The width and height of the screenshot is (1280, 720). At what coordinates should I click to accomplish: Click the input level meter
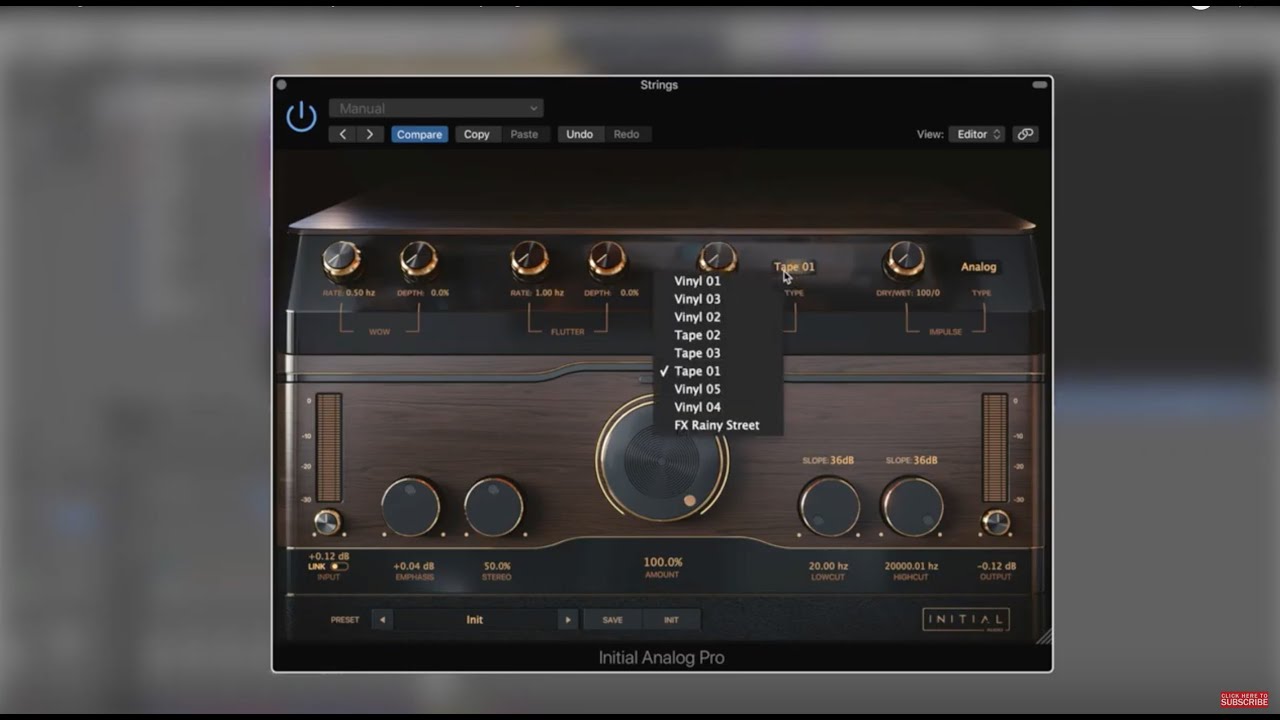point(329,447)
